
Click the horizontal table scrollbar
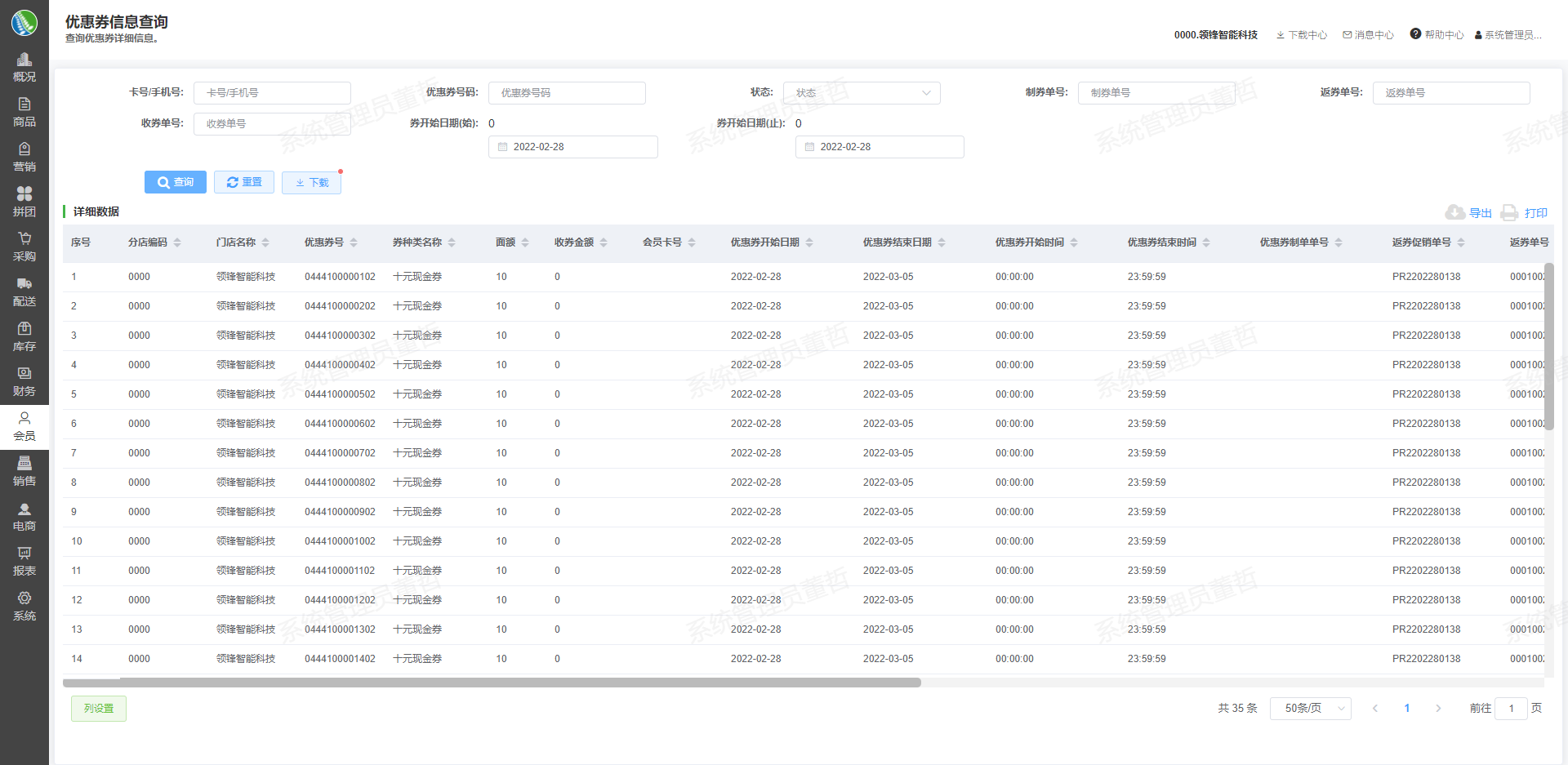pos(492,683)
